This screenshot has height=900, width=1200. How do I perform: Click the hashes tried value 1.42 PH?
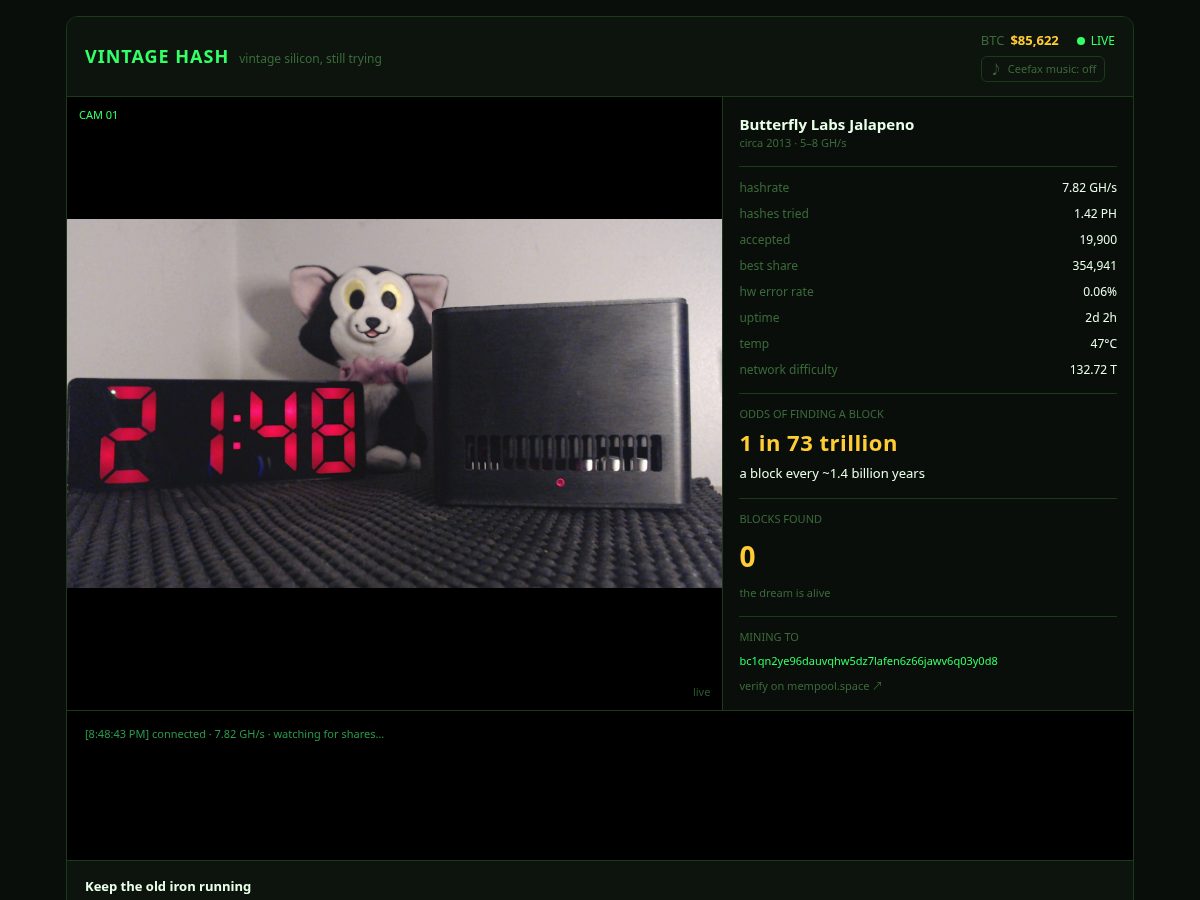pyautogui.click(x=1095, y=214)
